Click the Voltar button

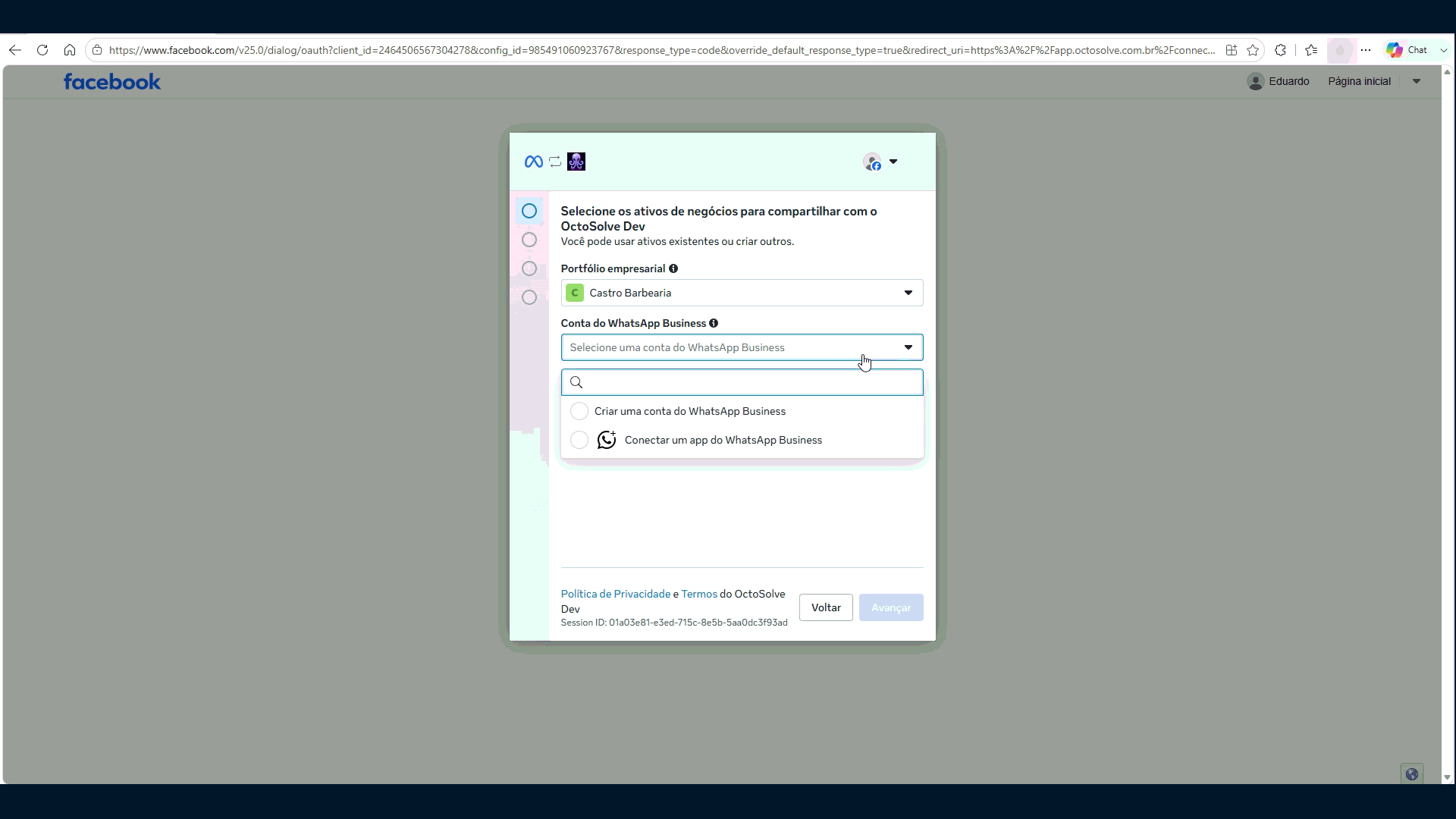(x=826, y=607)
